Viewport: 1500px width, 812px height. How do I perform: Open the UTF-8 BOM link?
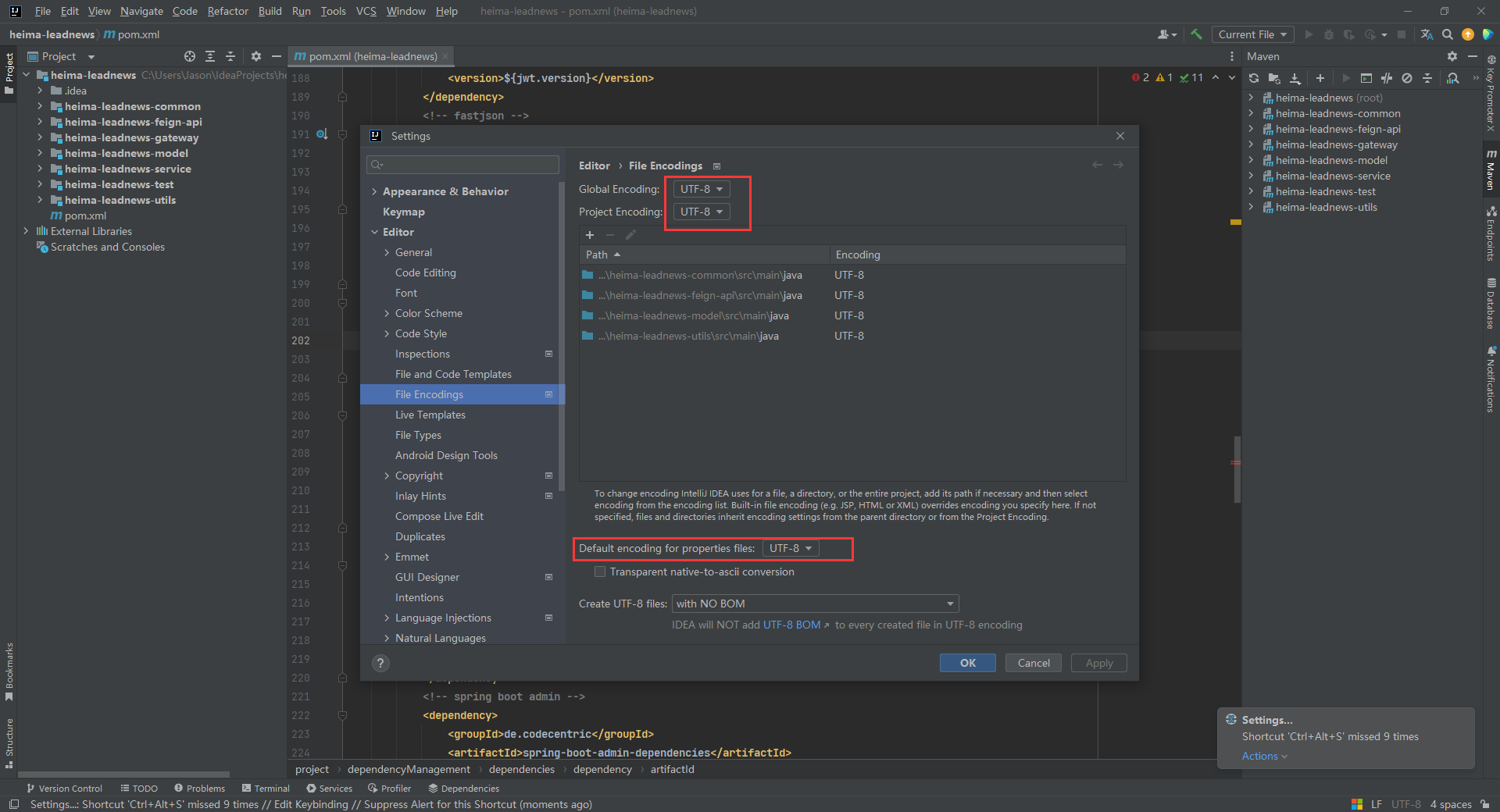[792, 625]
